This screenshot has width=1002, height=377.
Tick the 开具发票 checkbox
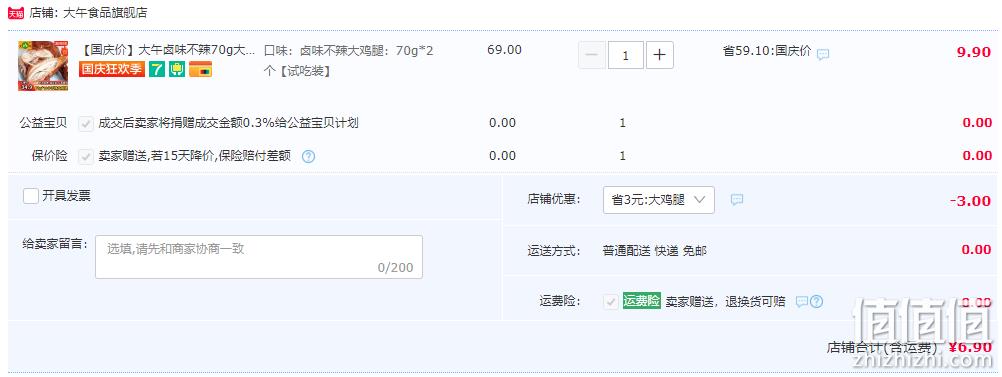point(31,196)
